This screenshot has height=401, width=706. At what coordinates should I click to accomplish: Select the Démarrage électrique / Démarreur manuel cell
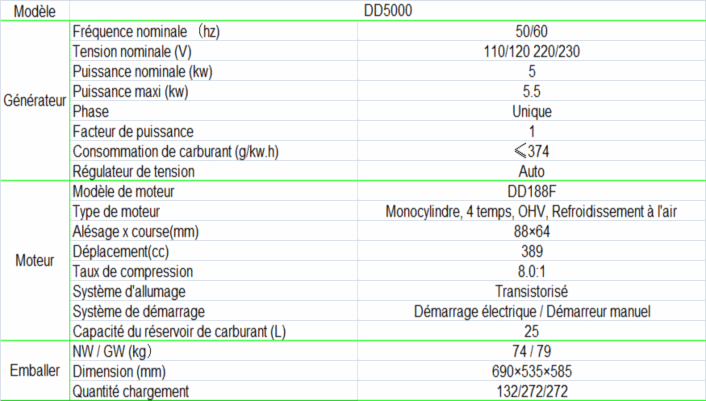[531, 311]
